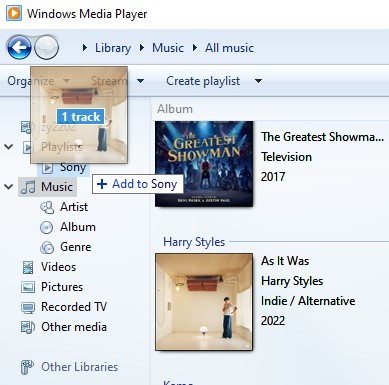The width and height of the screenshot is (389, 385).
Task: Click Library in the breadcrumb
Action: [x=113, y=48]
